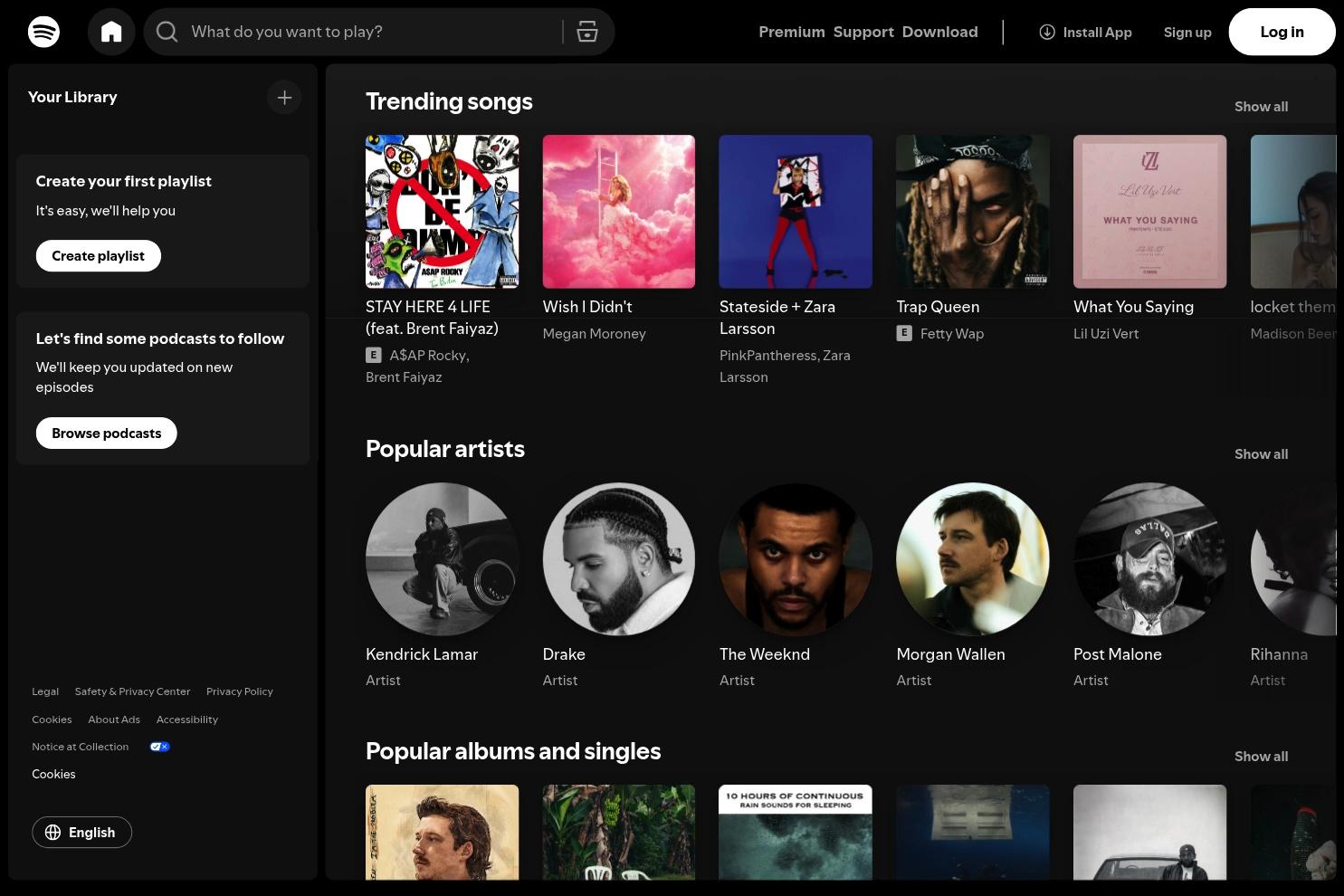Click the Install App download icon
The image size is (1344, 896).
point(1047,32)
